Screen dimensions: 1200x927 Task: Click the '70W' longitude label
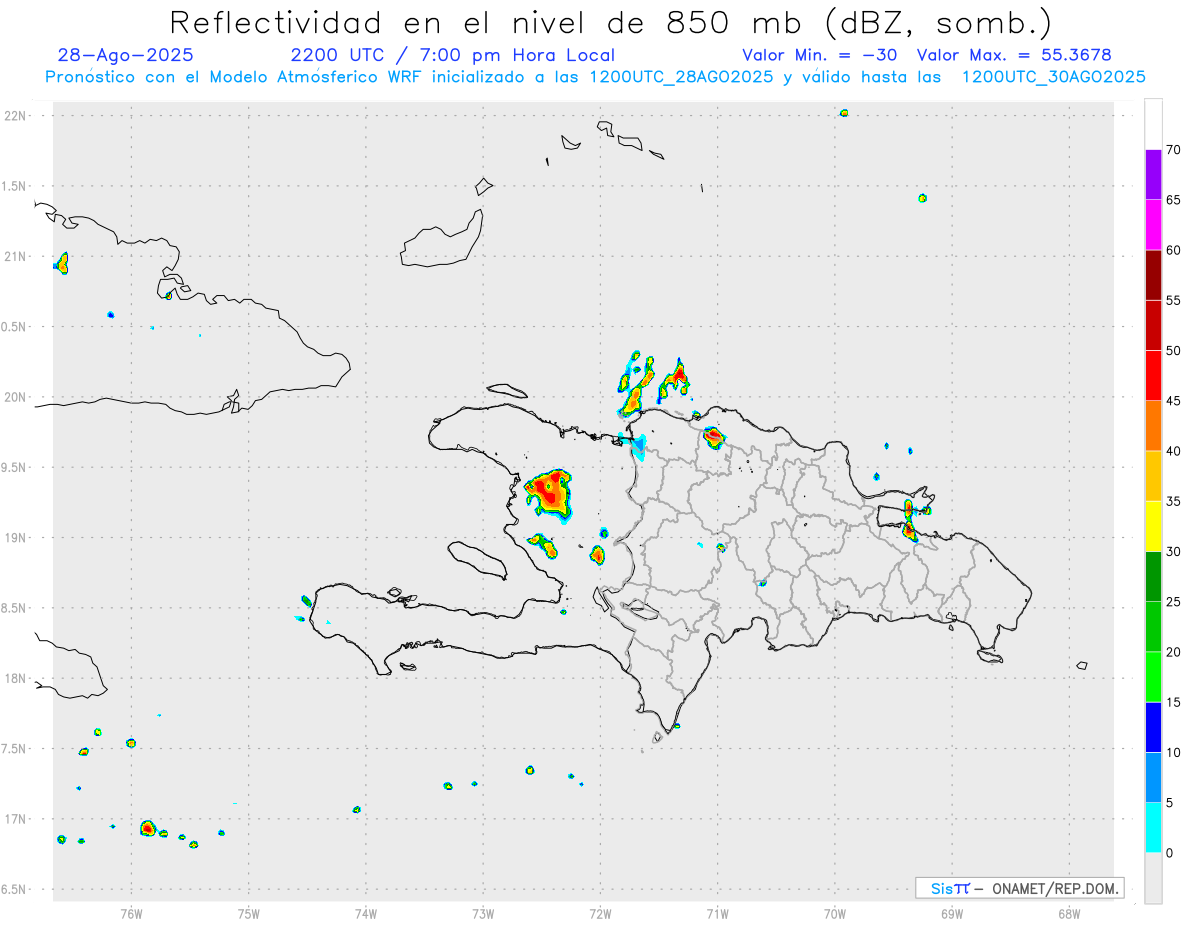[835, 913]
